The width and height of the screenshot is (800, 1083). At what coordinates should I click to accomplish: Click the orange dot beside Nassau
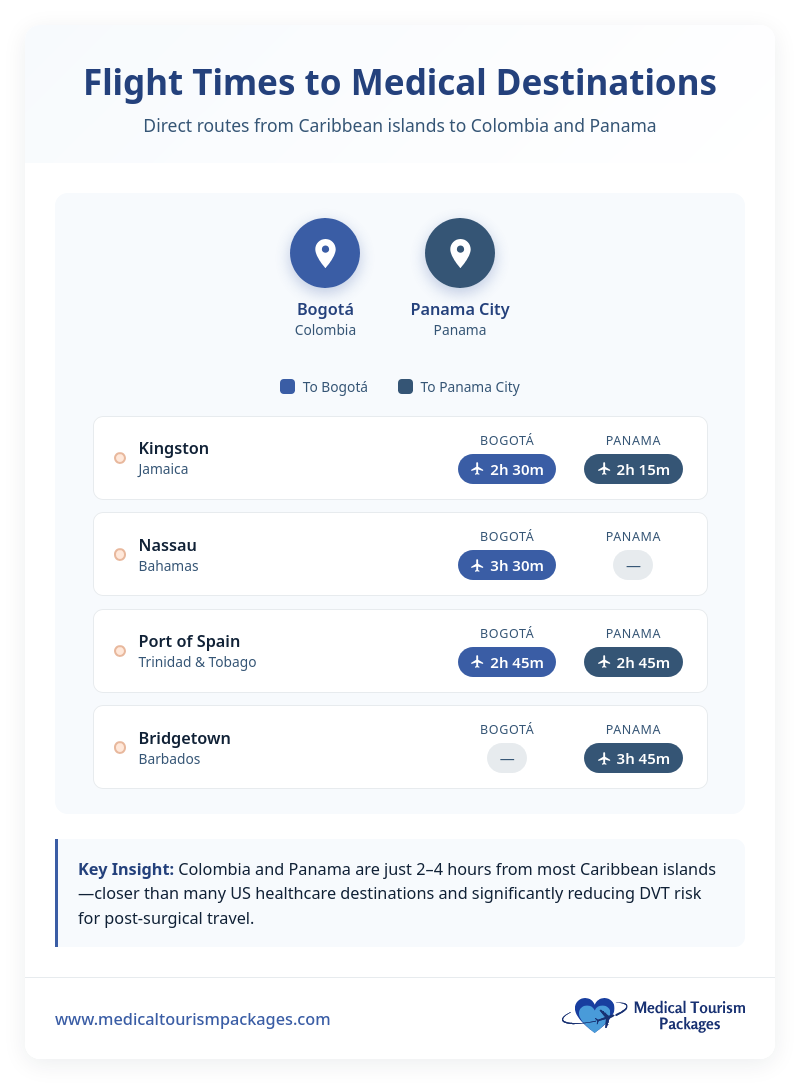click(120, 554)
